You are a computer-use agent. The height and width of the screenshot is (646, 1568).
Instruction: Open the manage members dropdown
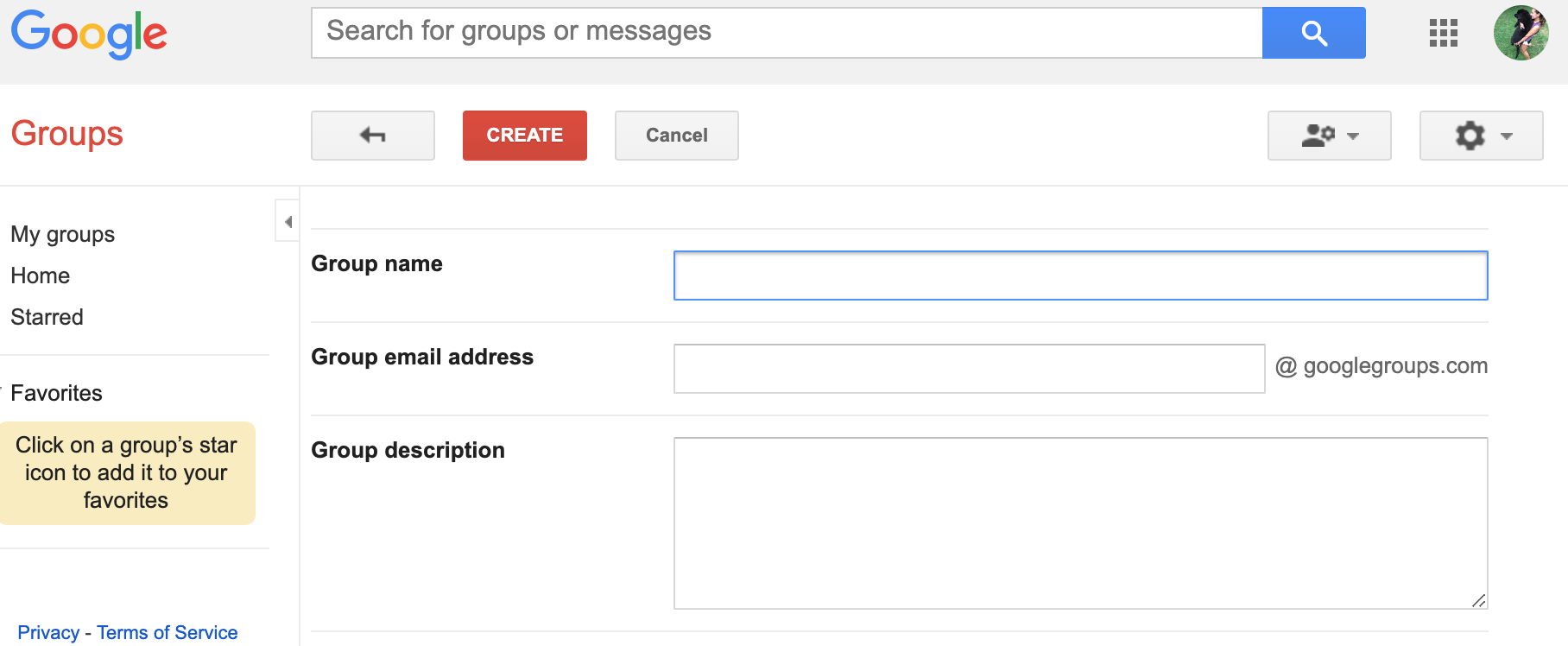point(1329,136)
